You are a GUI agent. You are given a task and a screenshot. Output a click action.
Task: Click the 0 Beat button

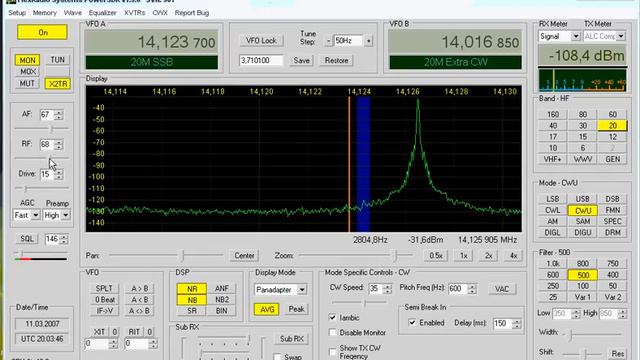click(104, 300)
